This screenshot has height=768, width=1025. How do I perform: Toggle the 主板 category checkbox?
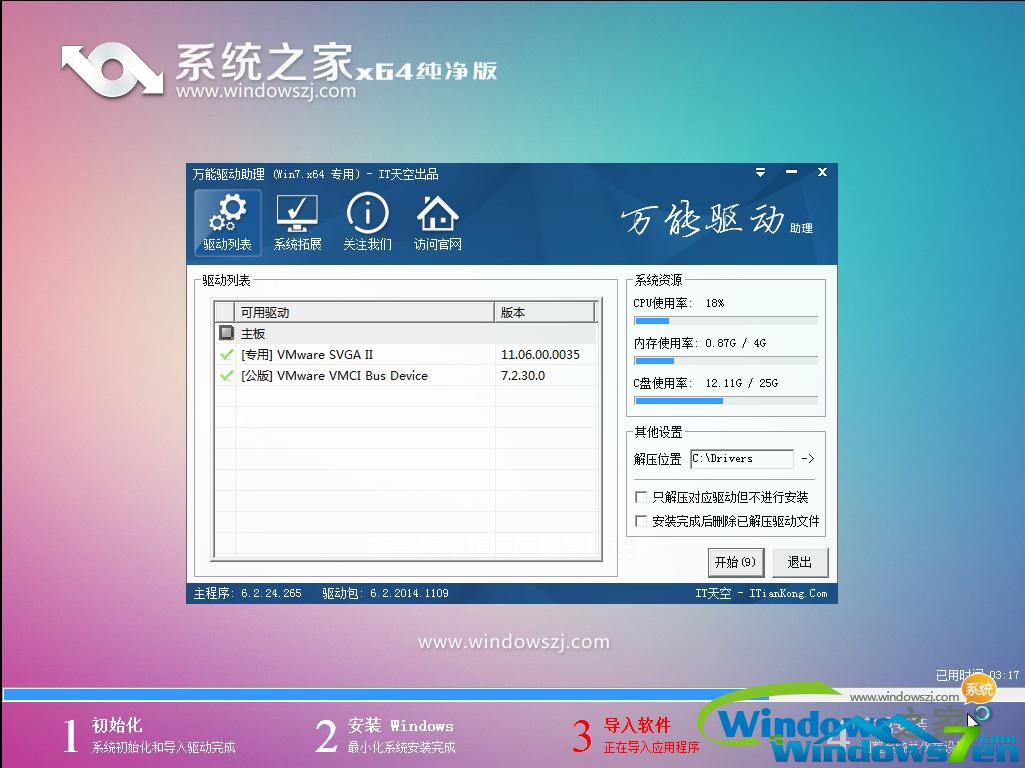[x=226, y=333]
